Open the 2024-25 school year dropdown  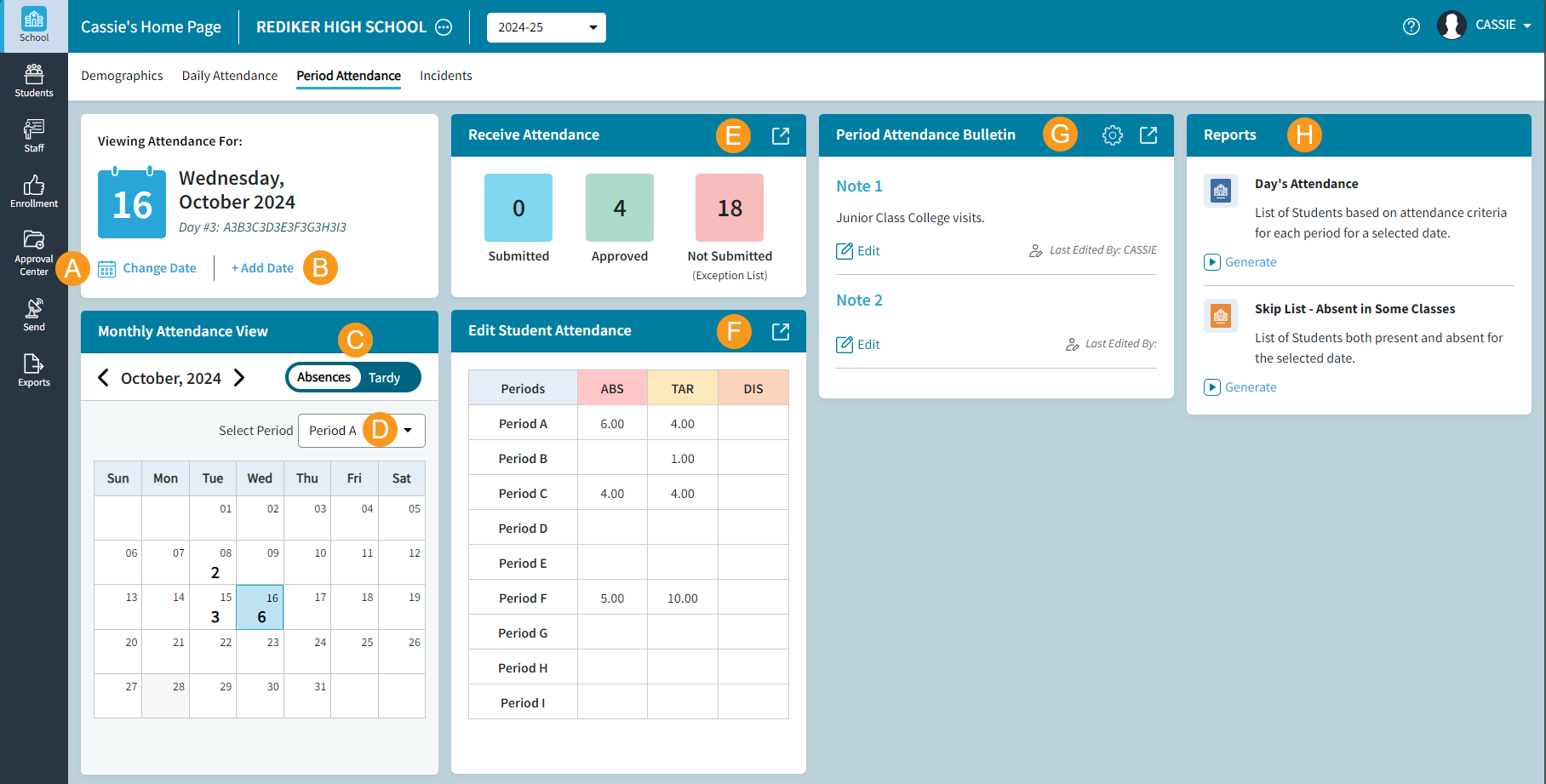tap(546, 27)
